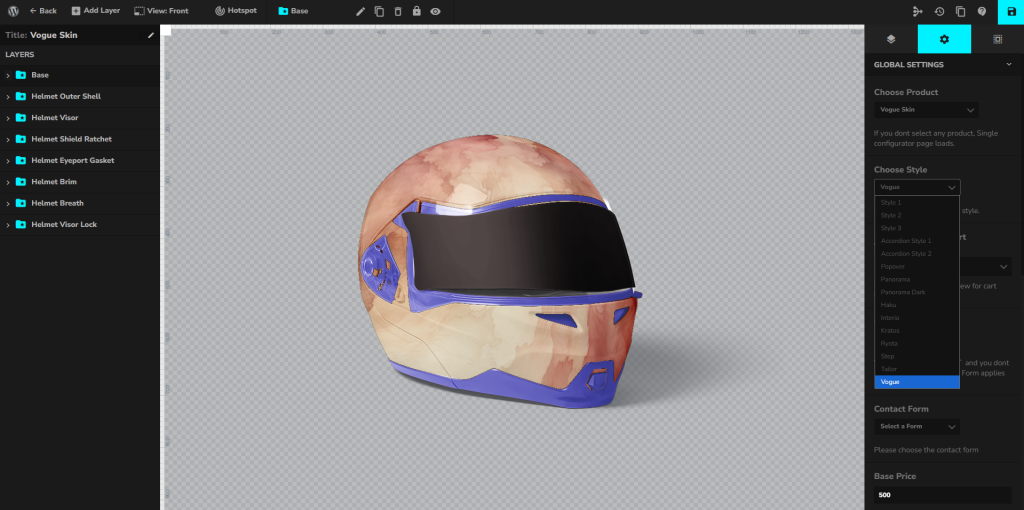Click the pencil icon beside Vogue Skin title
This screenshot has width=1024, height=510.
[151, 35]
